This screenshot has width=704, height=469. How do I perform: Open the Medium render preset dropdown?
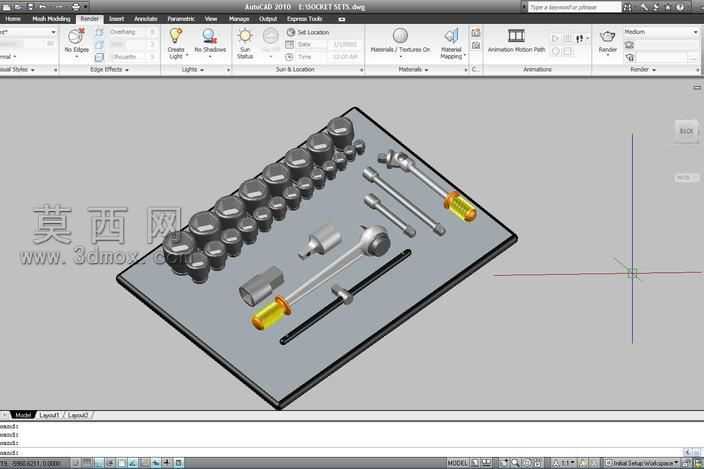pos(660,32)
